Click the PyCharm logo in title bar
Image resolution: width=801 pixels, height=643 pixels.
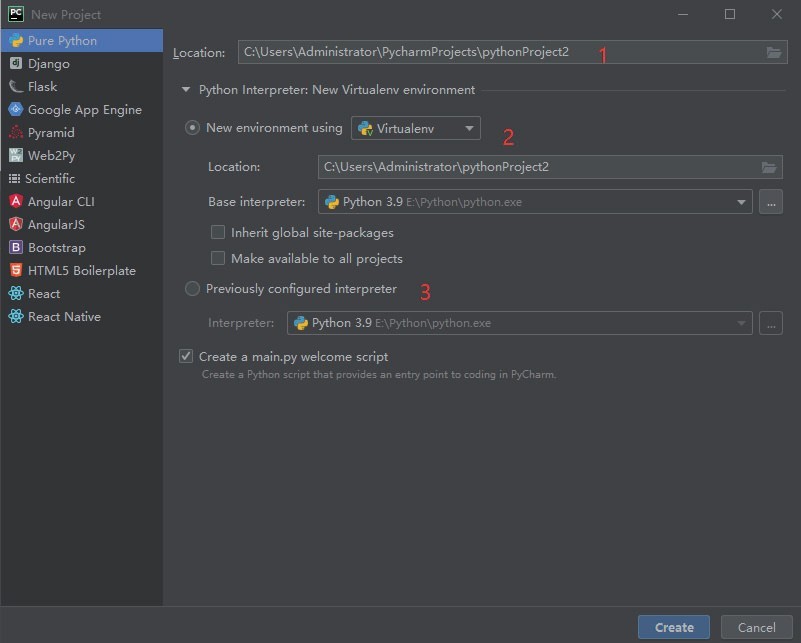(16, 14)
